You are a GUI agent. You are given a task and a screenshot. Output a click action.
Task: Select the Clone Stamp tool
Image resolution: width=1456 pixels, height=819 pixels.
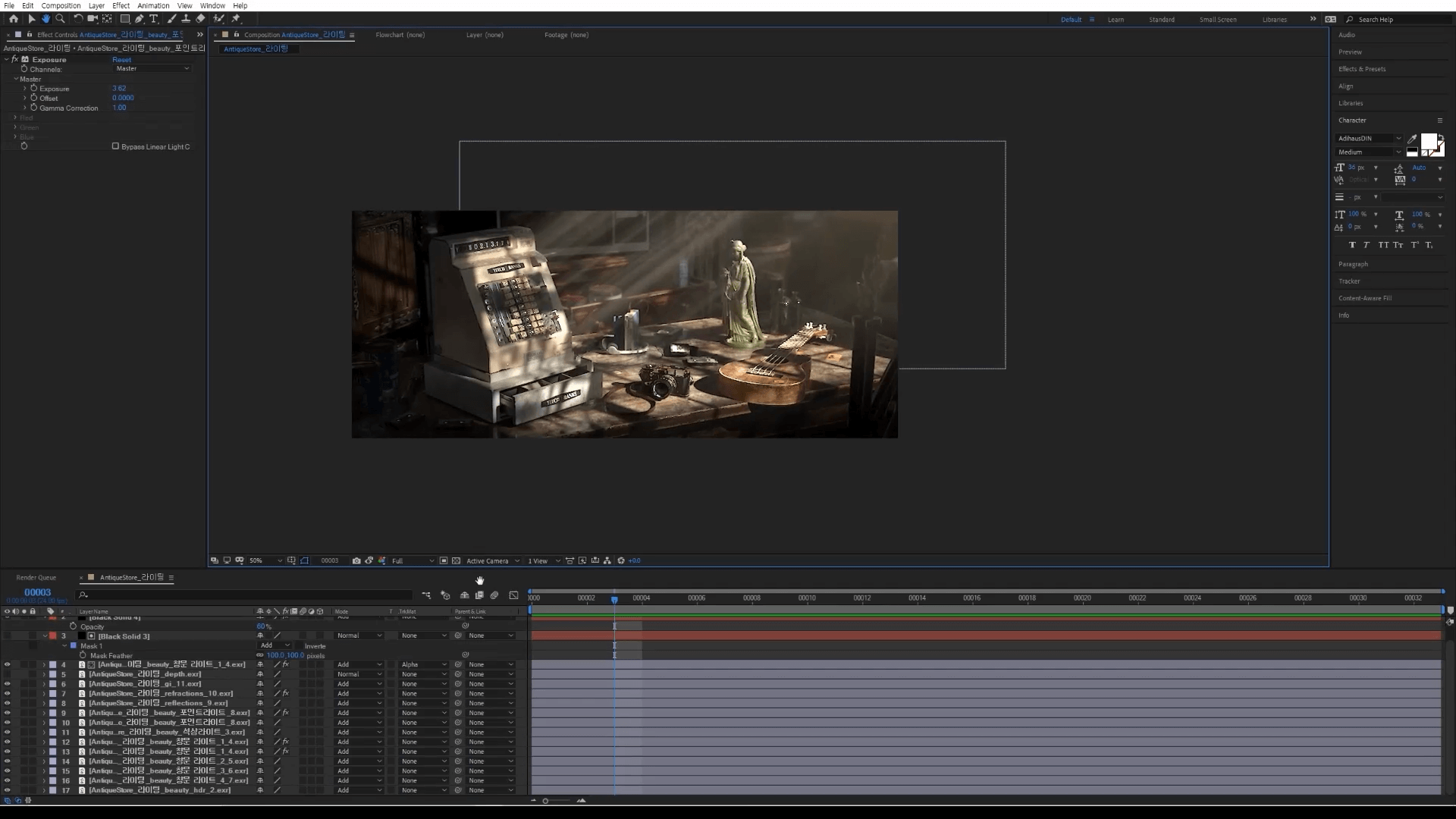[x=186, y=19]
